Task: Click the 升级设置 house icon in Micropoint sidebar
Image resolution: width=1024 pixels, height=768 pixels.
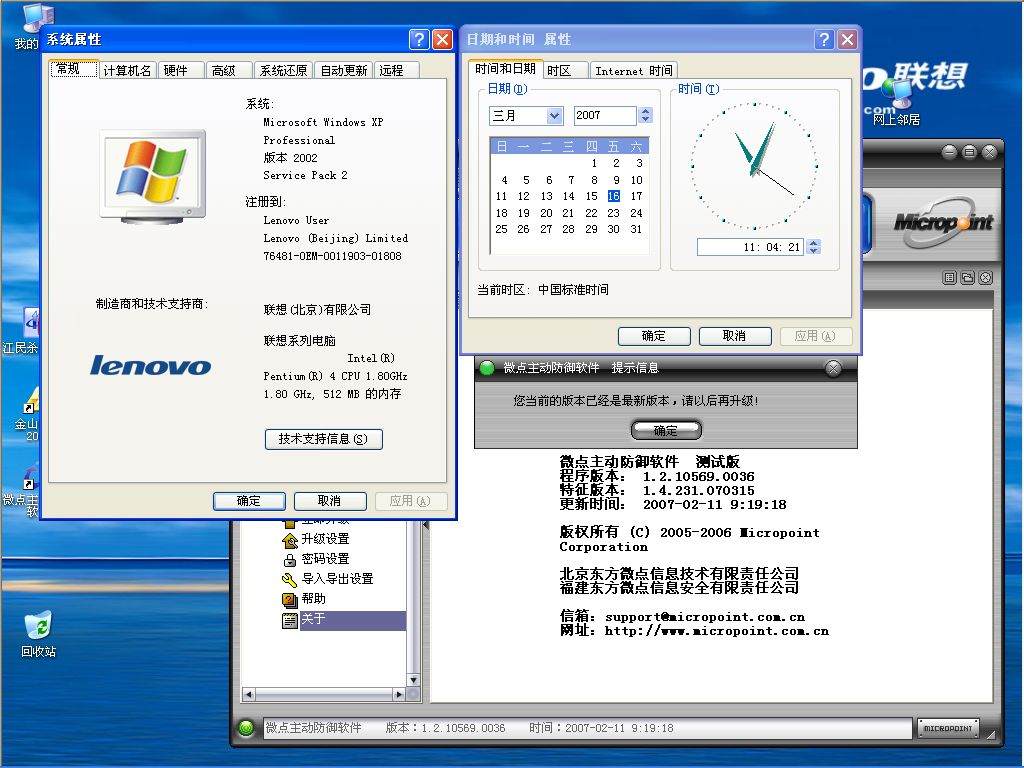Action: (290, 539)
